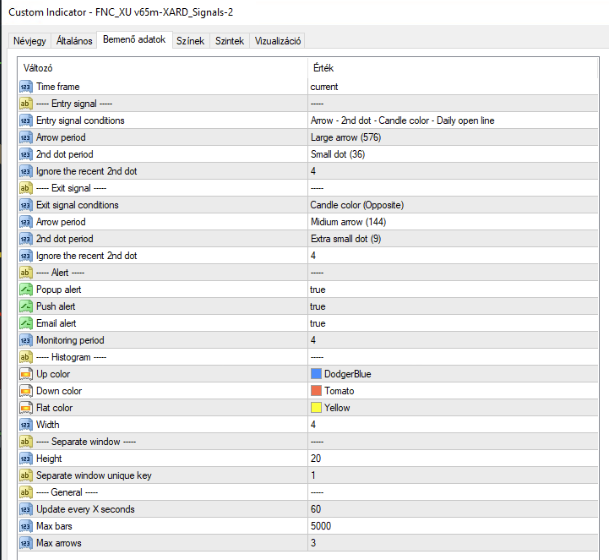Pick the Tomato Down color swatch
The image size is (609, 560).
point(316,391)
